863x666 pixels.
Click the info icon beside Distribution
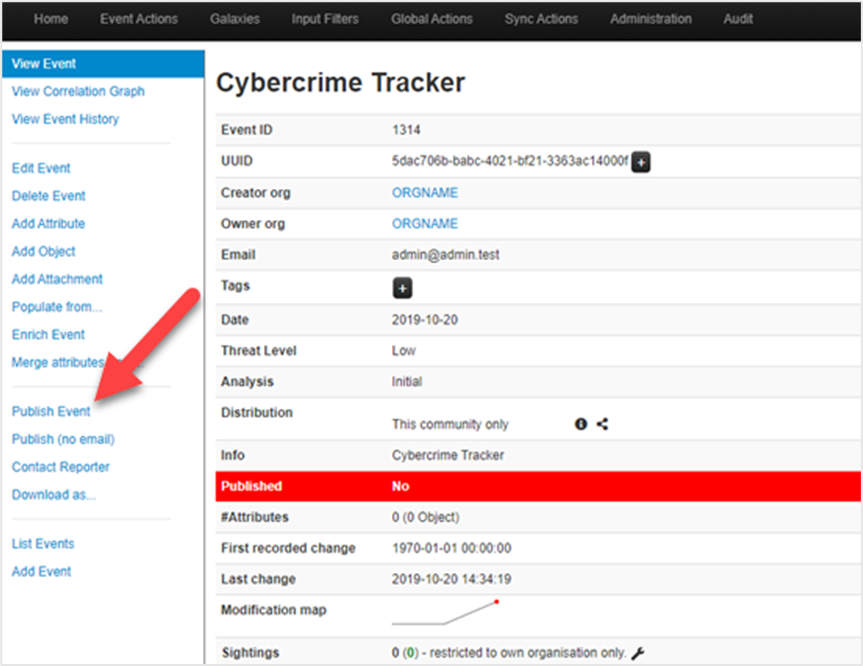coord(581,424)
